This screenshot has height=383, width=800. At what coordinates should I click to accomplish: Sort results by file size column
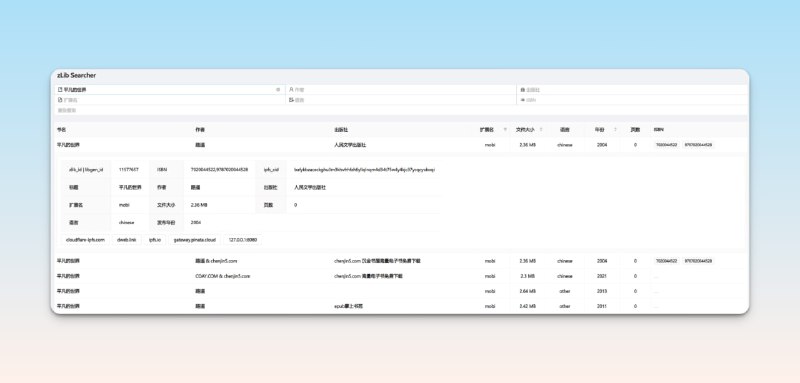[x=541, y=130]
